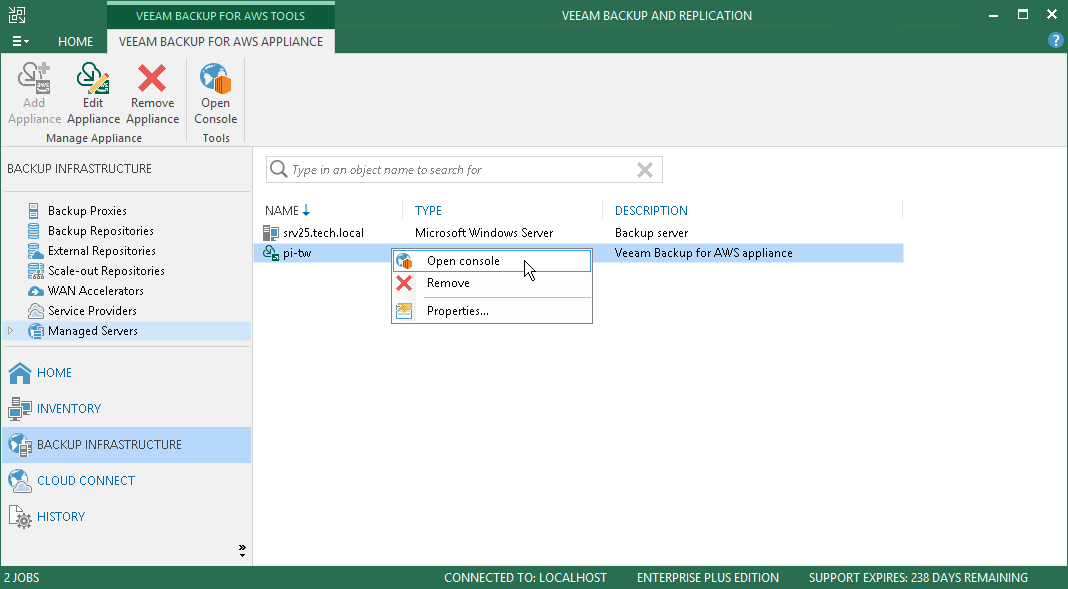Go to the HOME navigation view
Image resolution: width=1068 pixels, height=589 pixels.
tap(54, 372)
